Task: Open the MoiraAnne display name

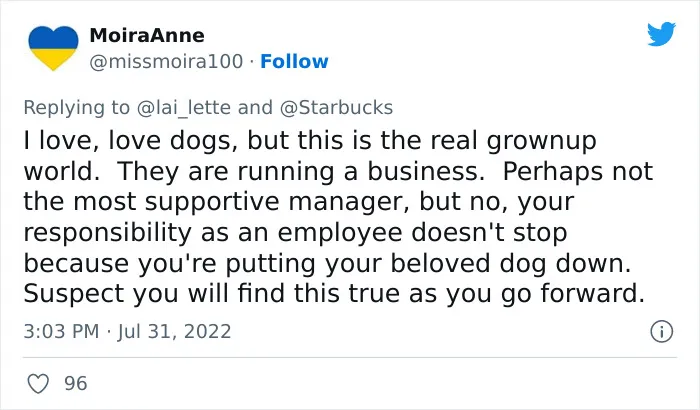Action: (147, 35)
